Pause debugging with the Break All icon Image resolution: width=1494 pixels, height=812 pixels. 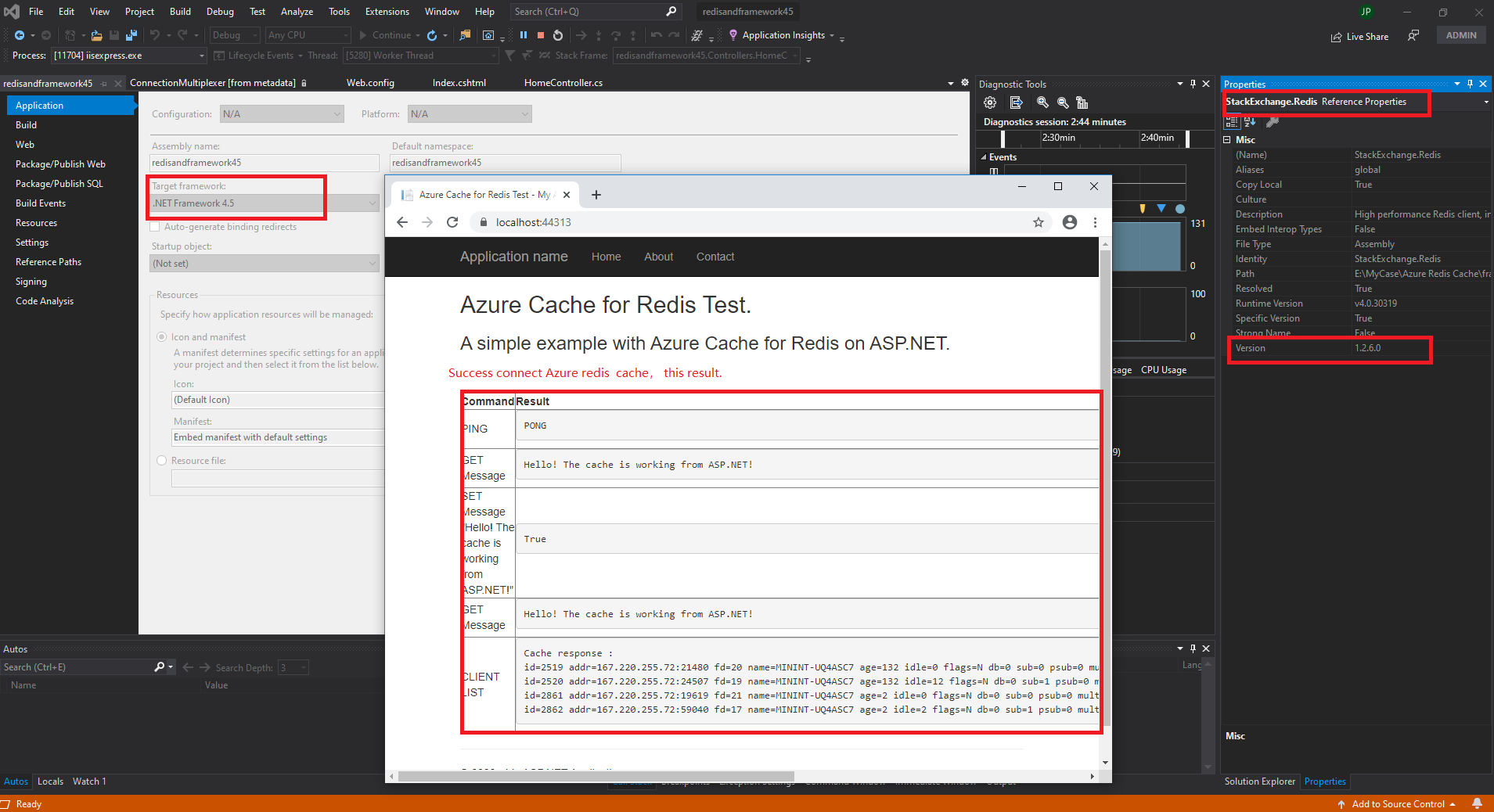point(524,35)
